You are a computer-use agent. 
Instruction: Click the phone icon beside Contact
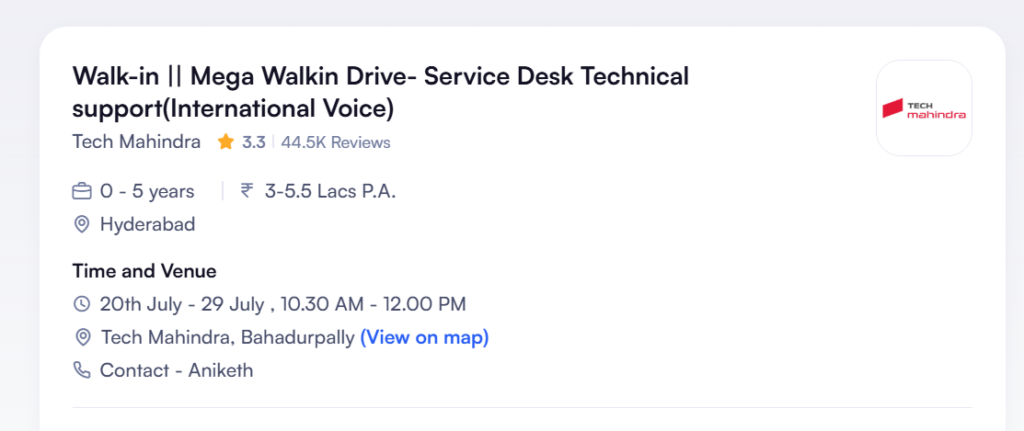[x=82, y=370]
